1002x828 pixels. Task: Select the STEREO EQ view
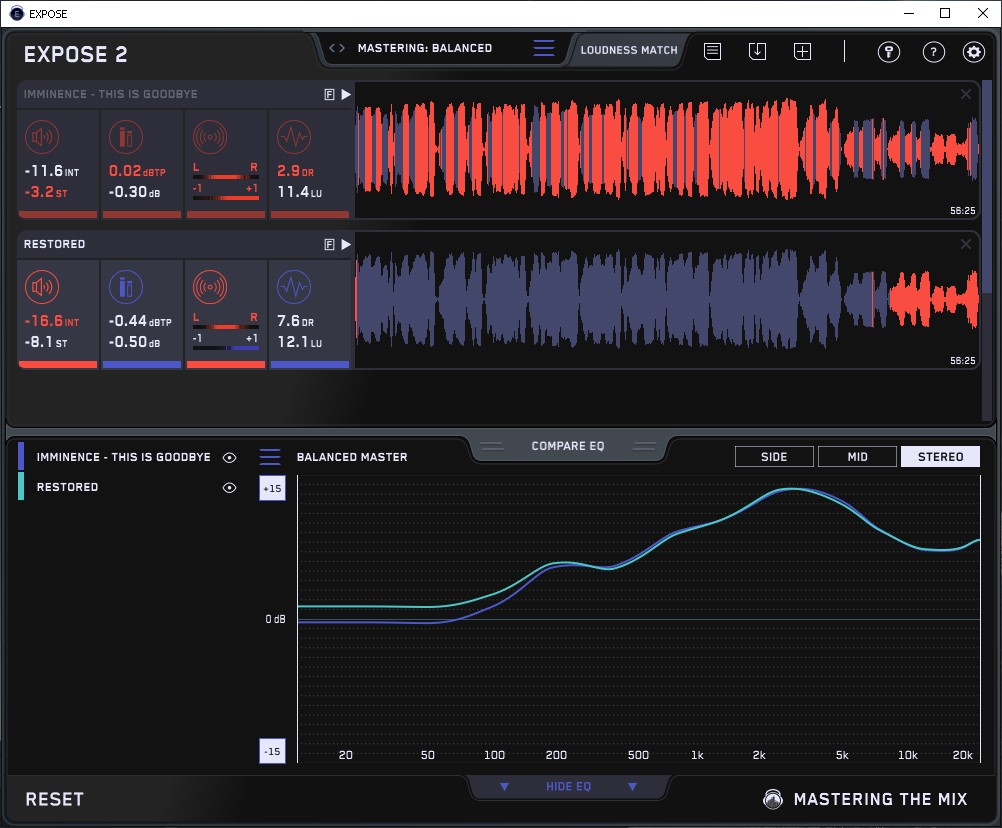tap(940, 457)
